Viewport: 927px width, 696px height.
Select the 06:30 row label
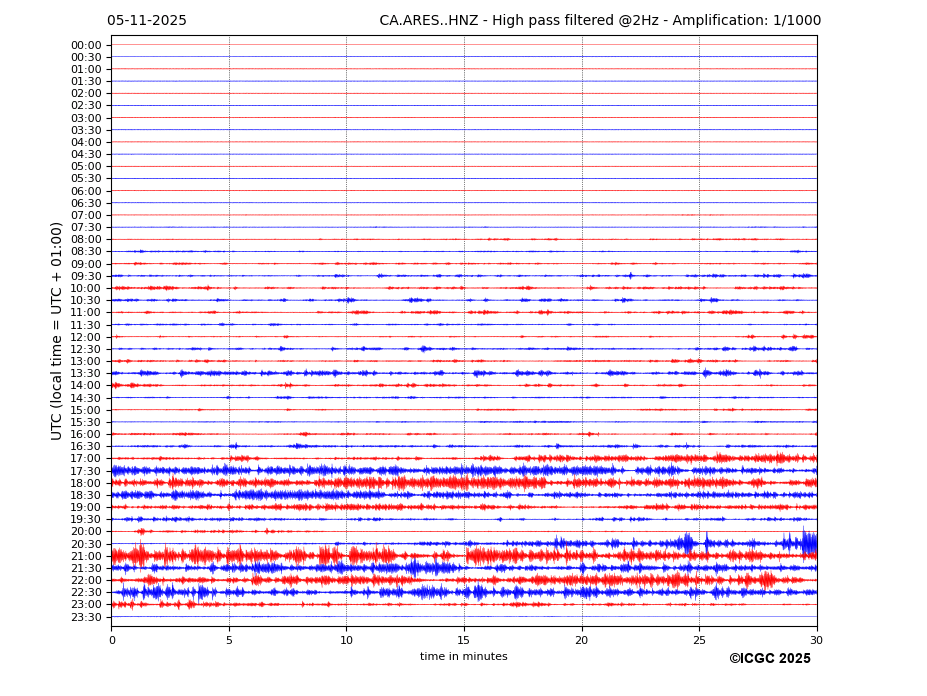(86, 203)
